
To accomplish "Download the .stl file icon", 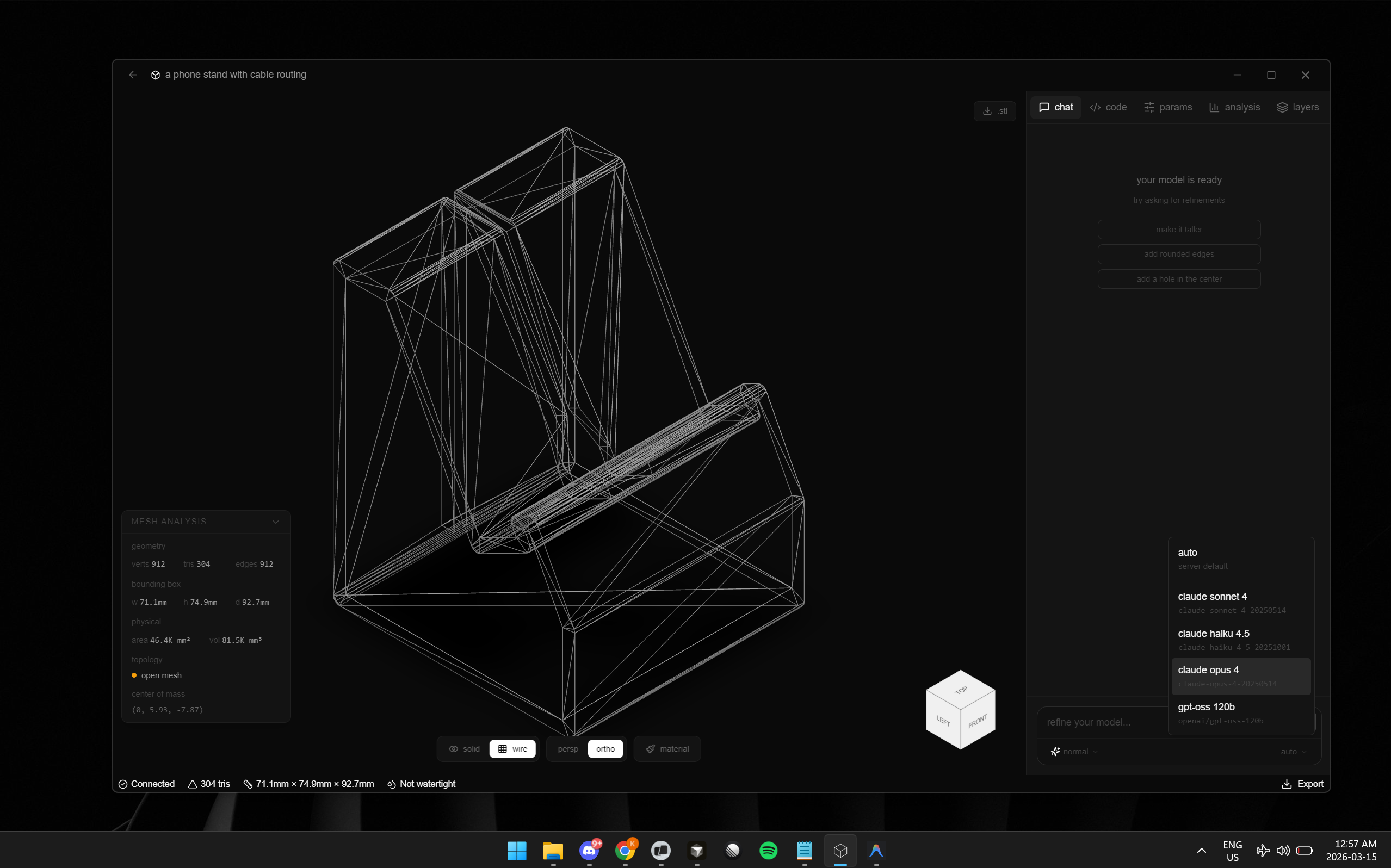I will click(x=987, y=111).
